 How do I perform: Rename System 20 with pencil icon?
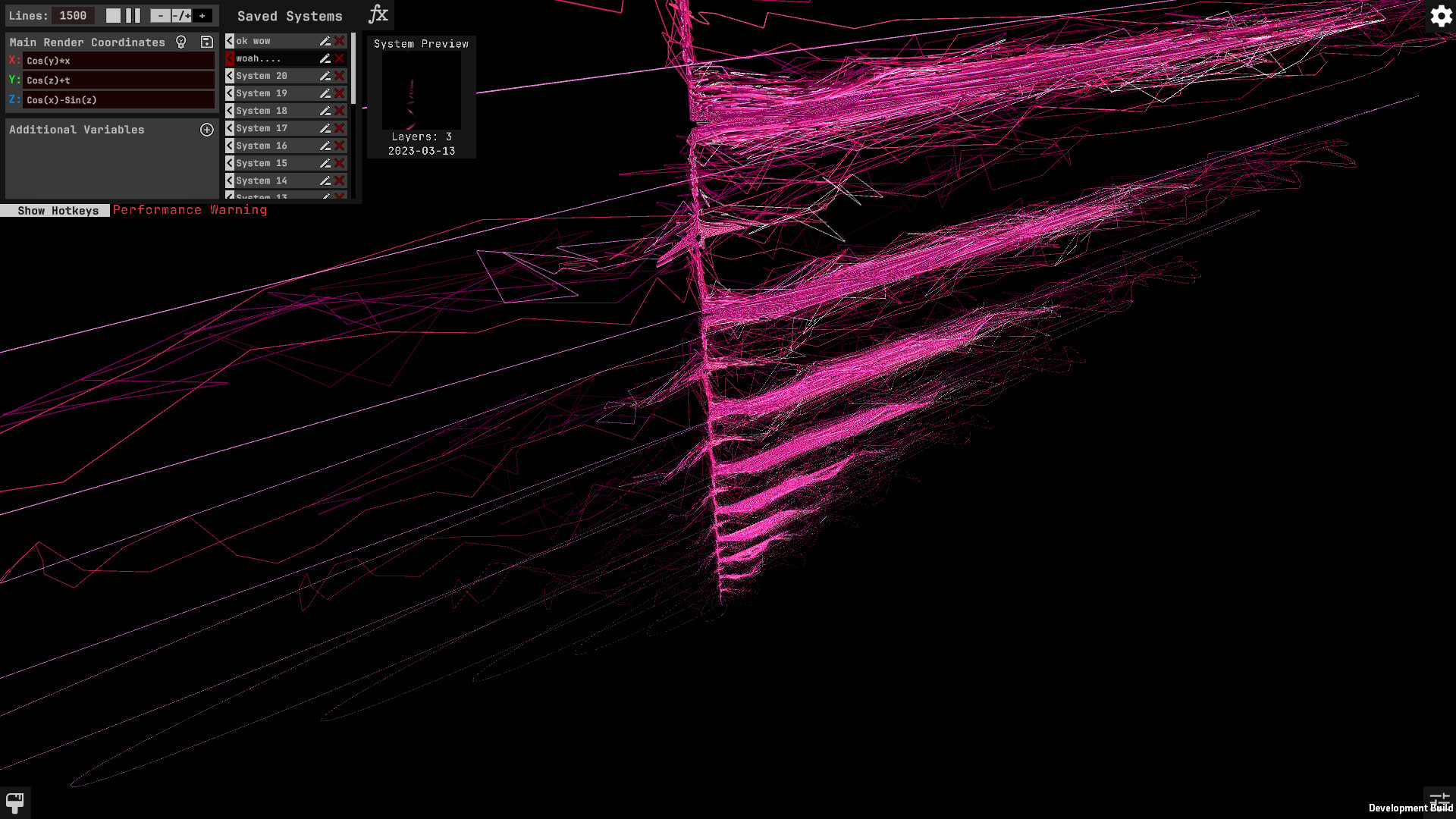pyautogui.click(x=325, y=76)
